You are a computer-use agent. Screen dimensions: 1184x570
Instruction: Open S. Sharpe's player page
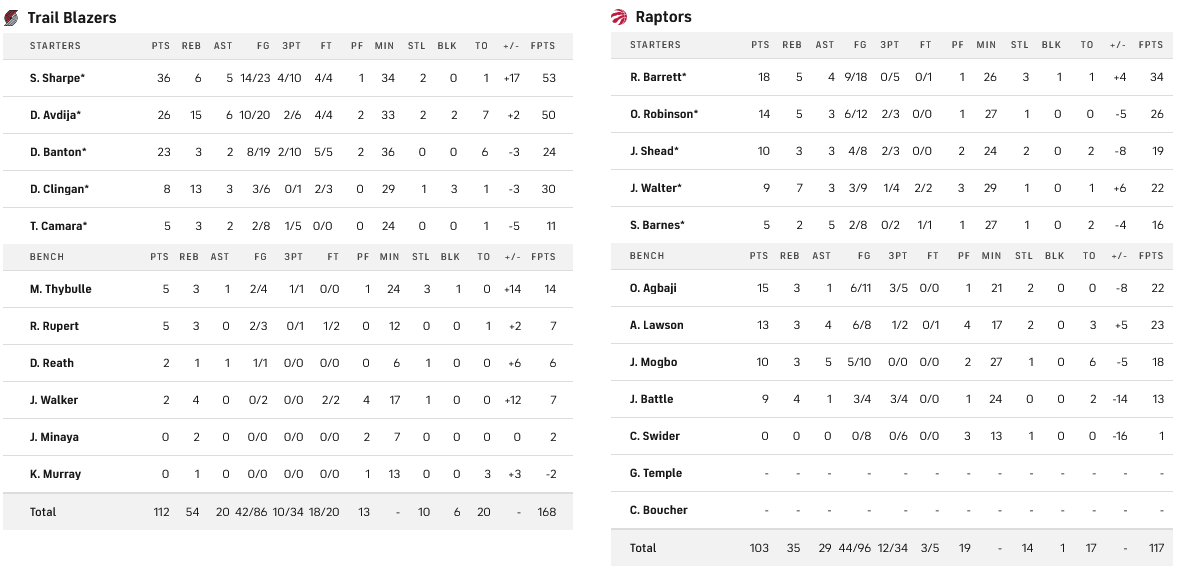click(57, 78)
